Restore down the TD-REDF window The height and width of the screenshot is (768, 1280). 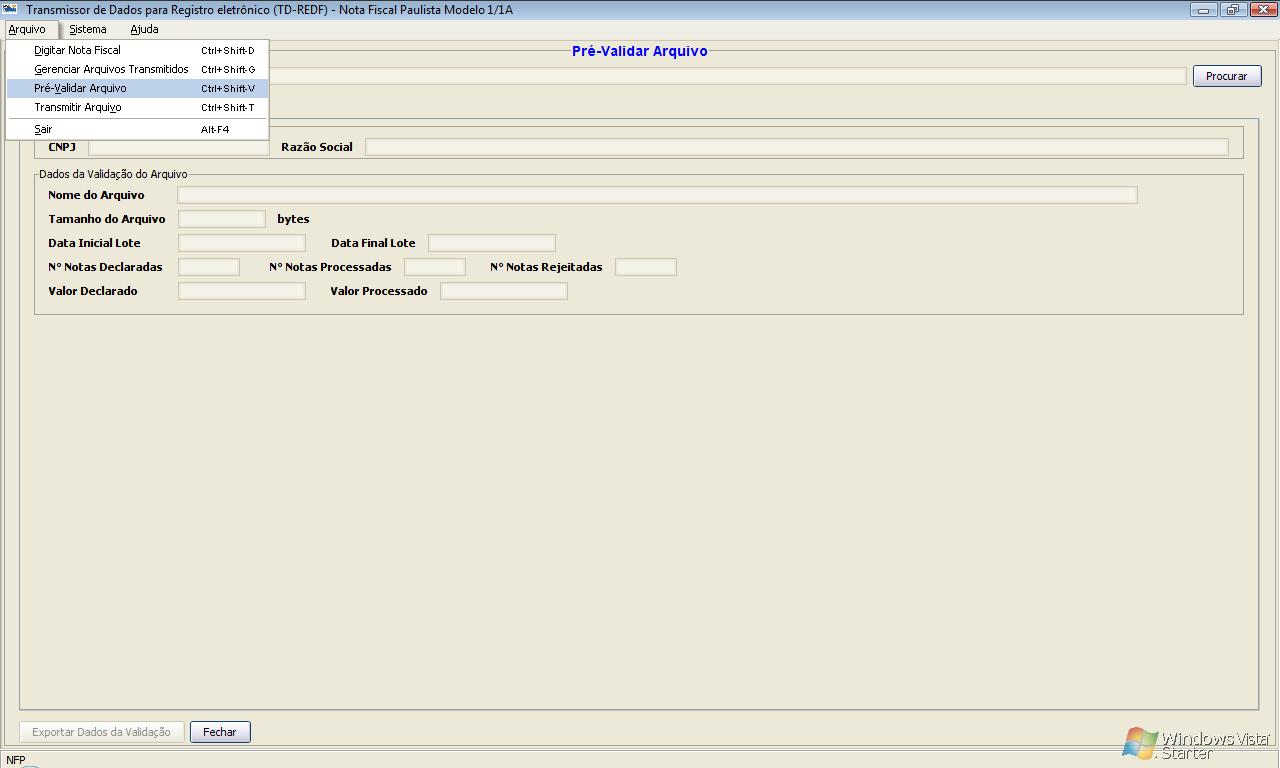click(x=1231, y=10)
